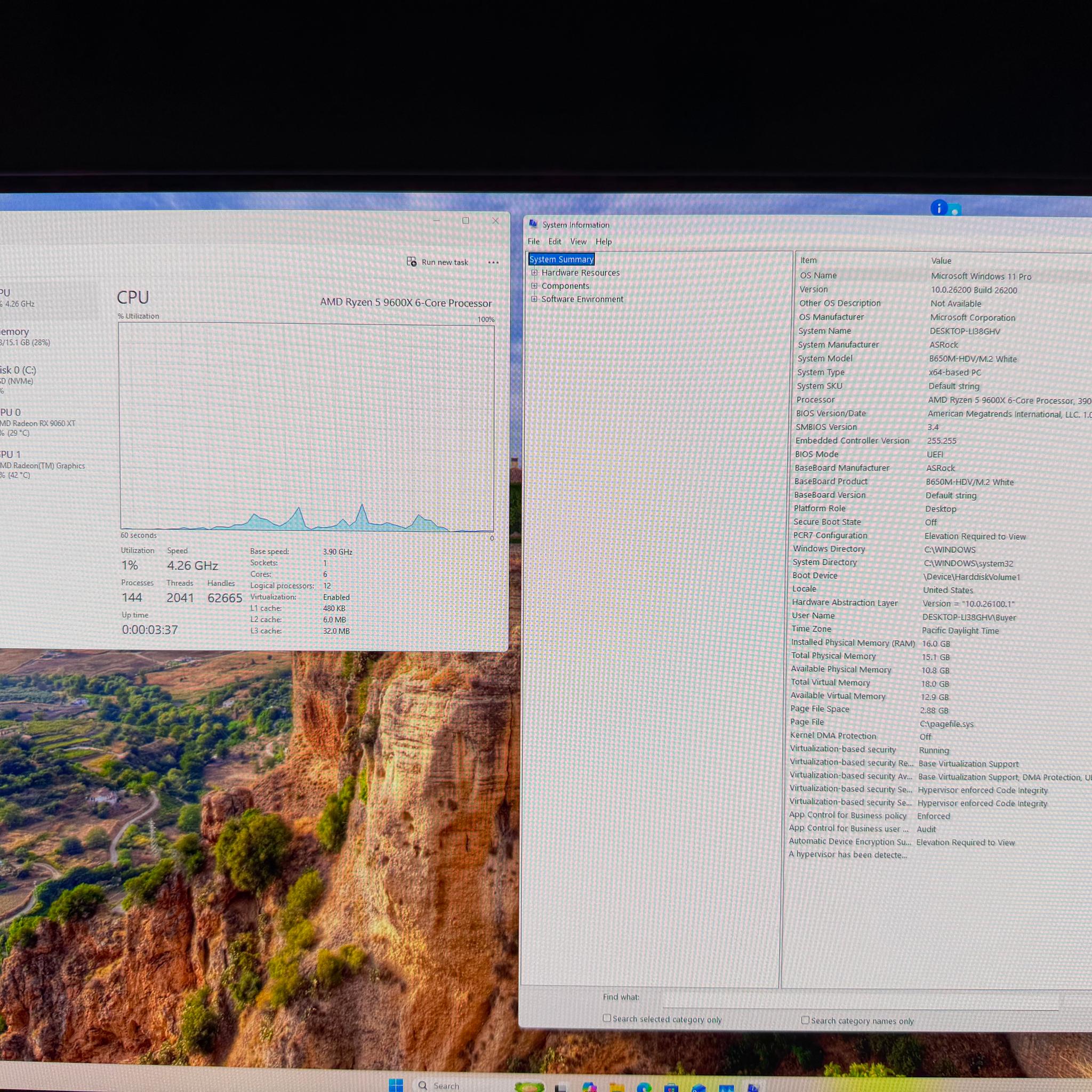Screen dimensions: 1092x1092
Task: Click the CPU utilization graph
Action: tap(307, 427)
